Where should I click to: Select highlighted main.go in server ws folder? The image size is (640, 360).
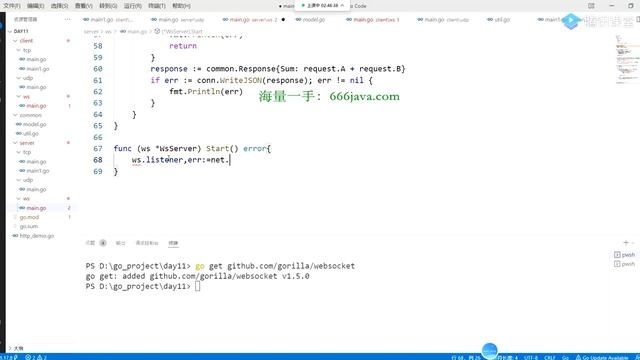pos(36,208)
